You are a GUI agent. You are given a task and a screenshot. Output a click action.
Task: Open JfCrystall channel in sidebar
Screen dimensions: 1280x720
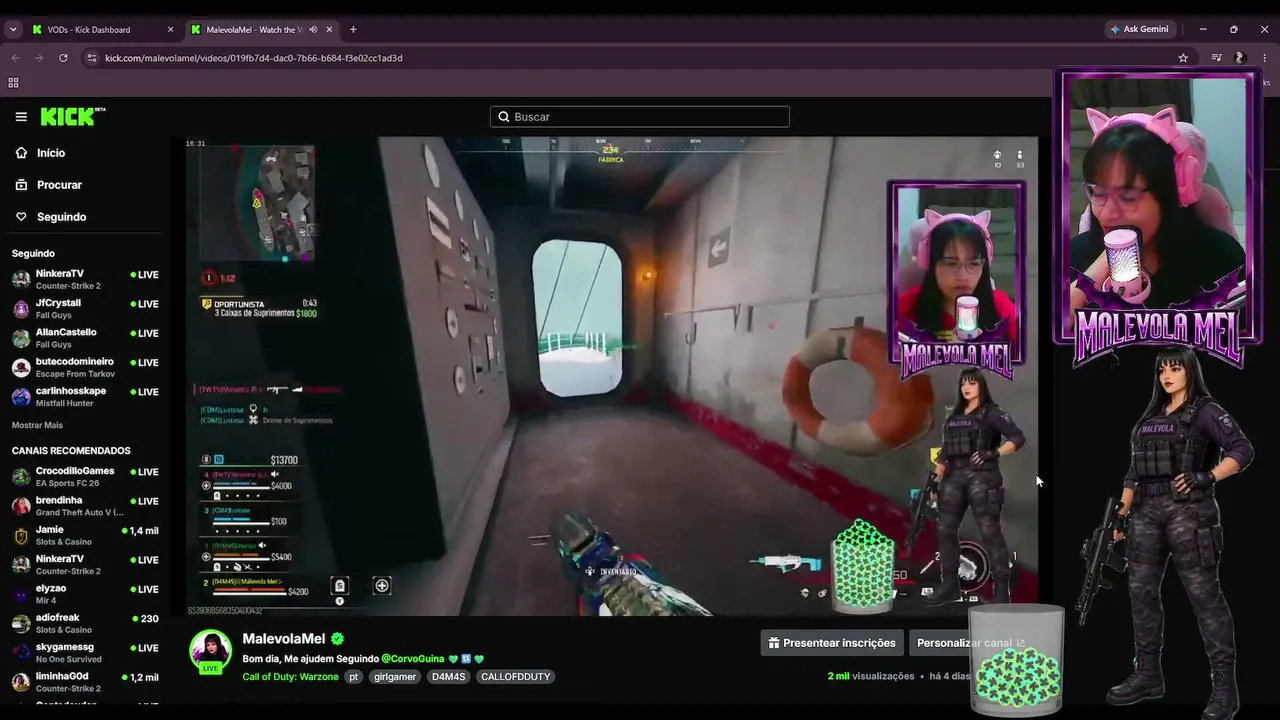pos(85,308)
